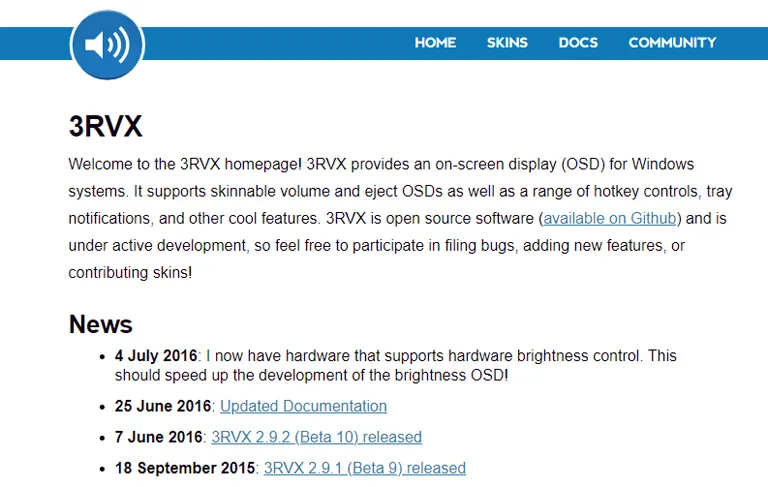Click the 'hardware brightness control' news text
This screenshot has width=768, height=487.
click(544, 356)
